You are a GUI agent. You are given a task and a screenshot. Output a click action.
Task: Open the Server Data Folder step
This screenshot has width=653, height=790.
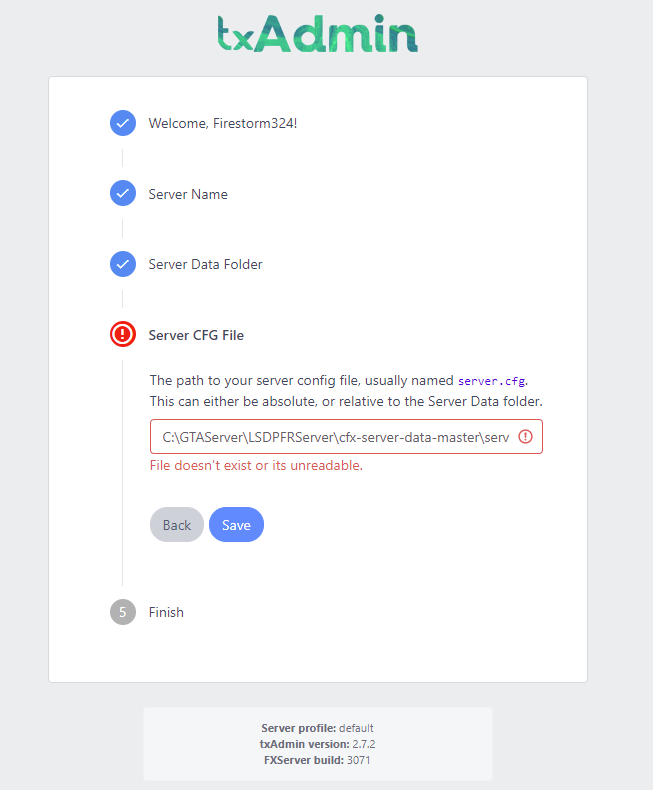coord(206,265)
